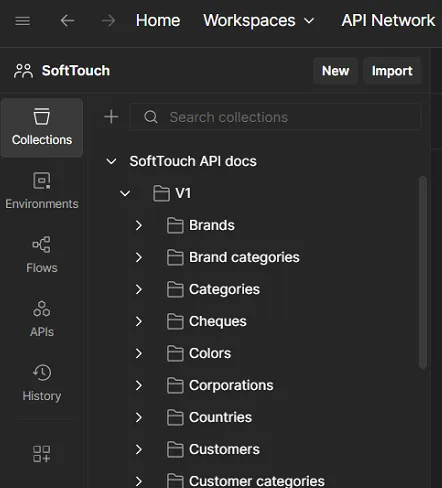Image resolution: width=442 pixels, height=488 pixels.
Task: Collapse the V1 folder chevron
Action: pos(125,193)
